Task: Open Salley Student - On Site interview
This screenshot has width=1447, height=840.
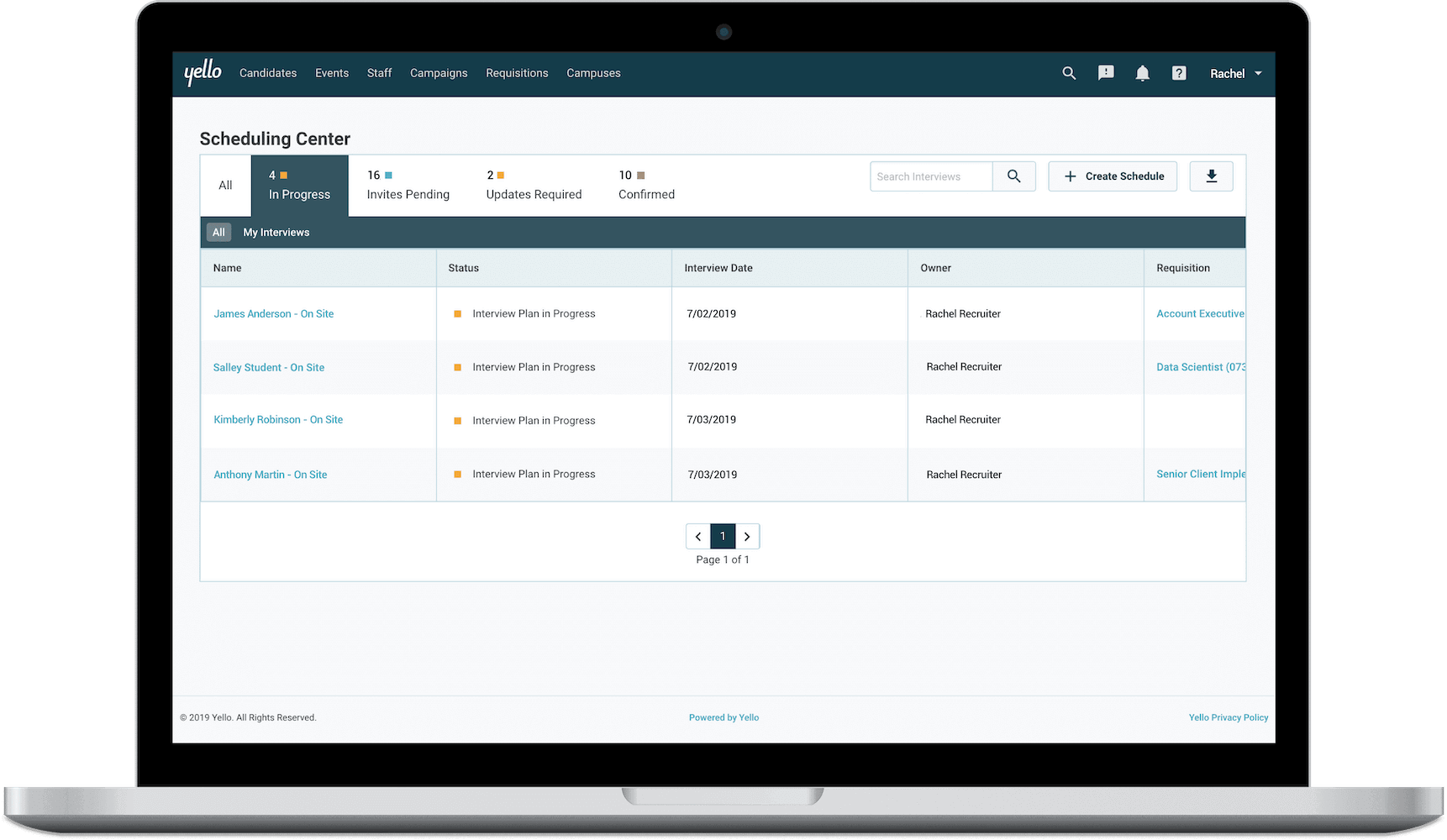Action: tap(269, 368)
